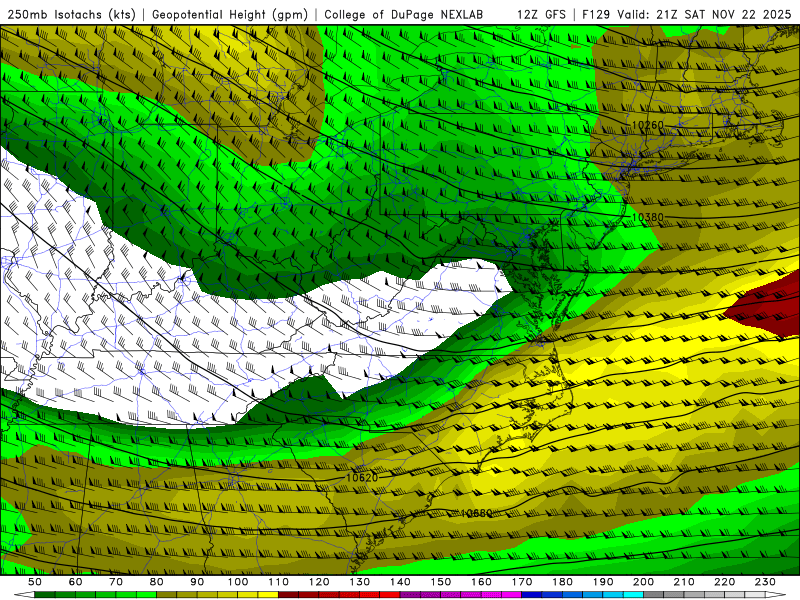Image resolution: width=800 pixels, height=600 pixels.
Task: Click the 80 tick label on the colorbar
Action: (x=157, y=582)
